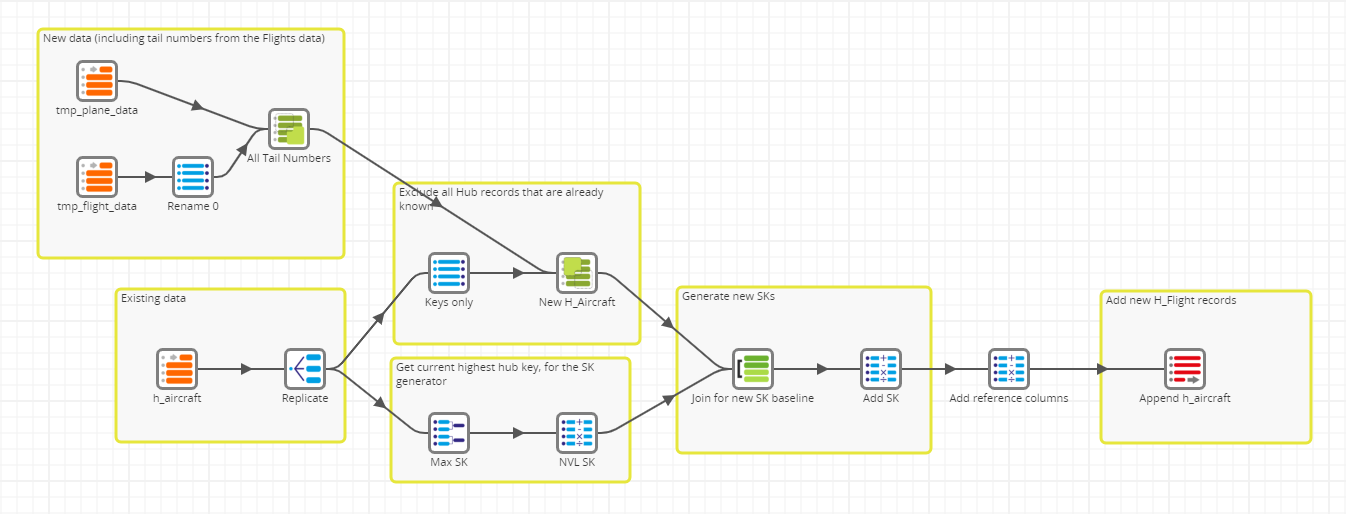Click the 'Max SK' label text
Screen dimensions: 1346x514
coord(449,462)
